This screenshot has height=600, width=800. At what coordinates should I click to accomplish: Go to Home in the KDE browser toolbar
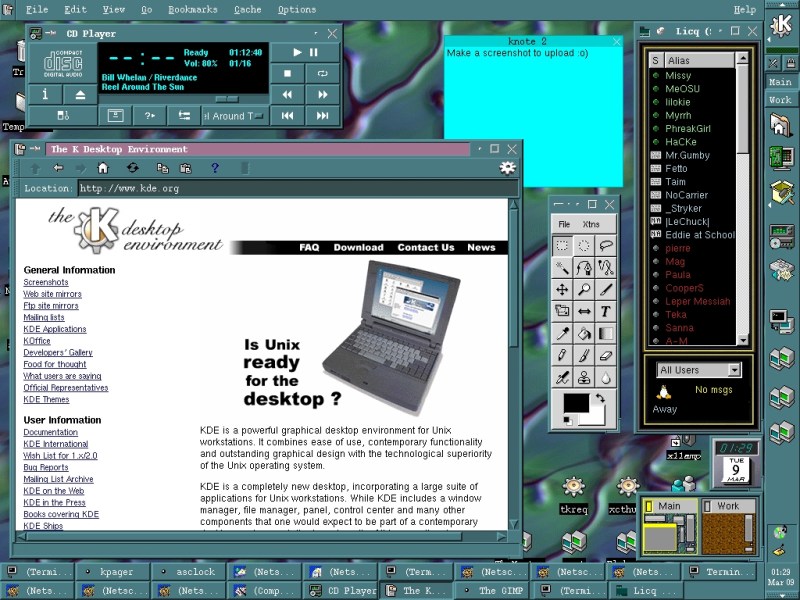[x=103, y=168]
